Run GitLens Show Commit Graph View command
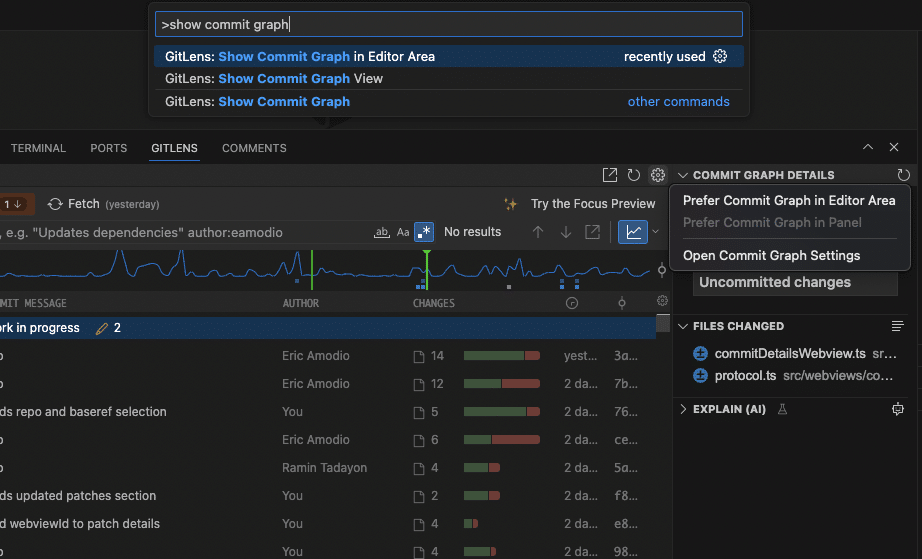 (x=449, y=79)
